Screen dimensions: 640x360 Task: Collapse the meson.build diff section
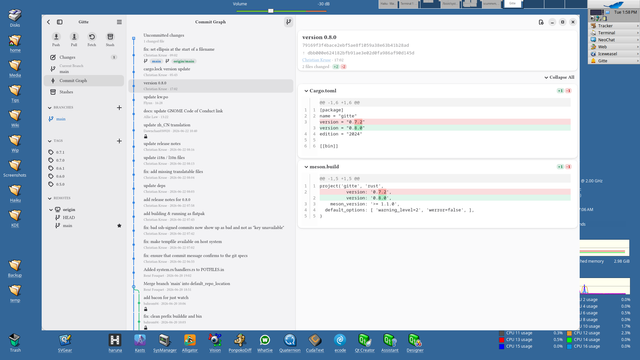coord(306,167)
